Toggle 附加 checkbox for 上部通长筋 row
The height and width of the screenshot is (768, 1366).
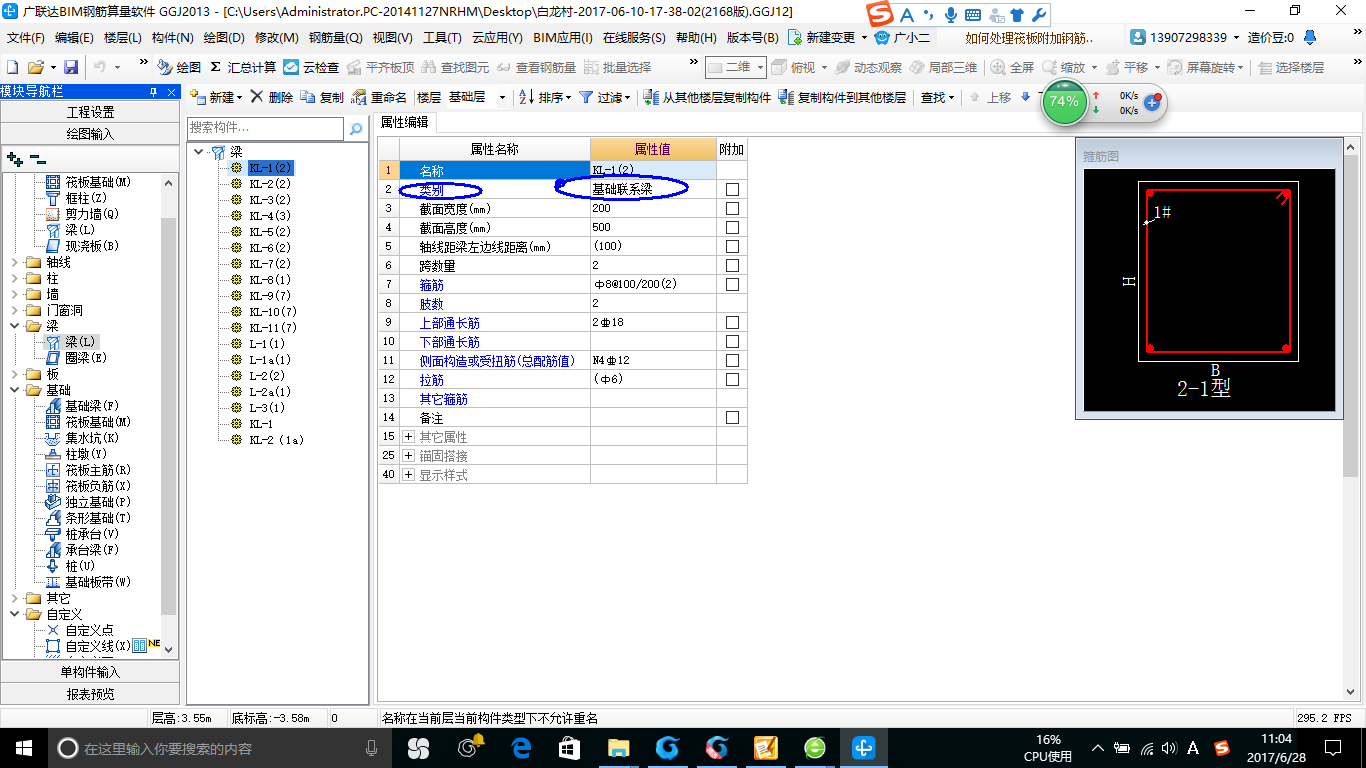pos(732,322)
